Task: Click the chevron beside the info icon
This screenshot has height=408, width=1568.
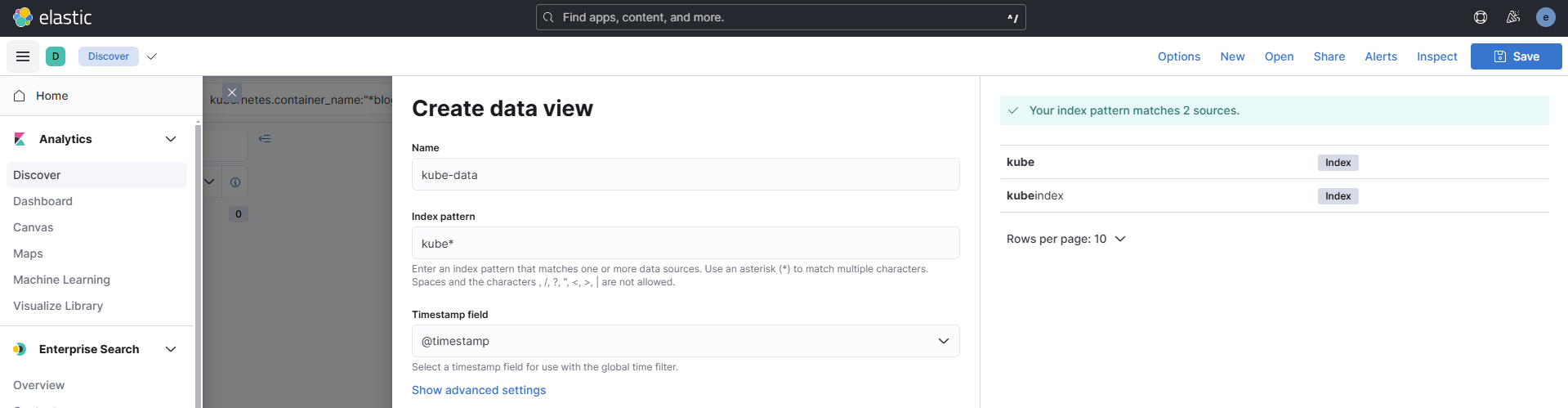Action: coord(210,182)
